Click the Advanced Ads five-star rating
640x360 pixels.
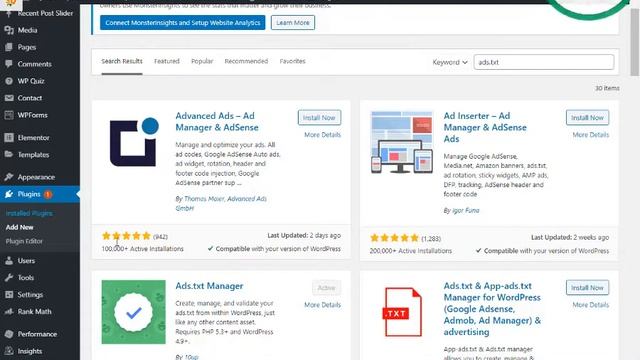click(x=126, y=236)
